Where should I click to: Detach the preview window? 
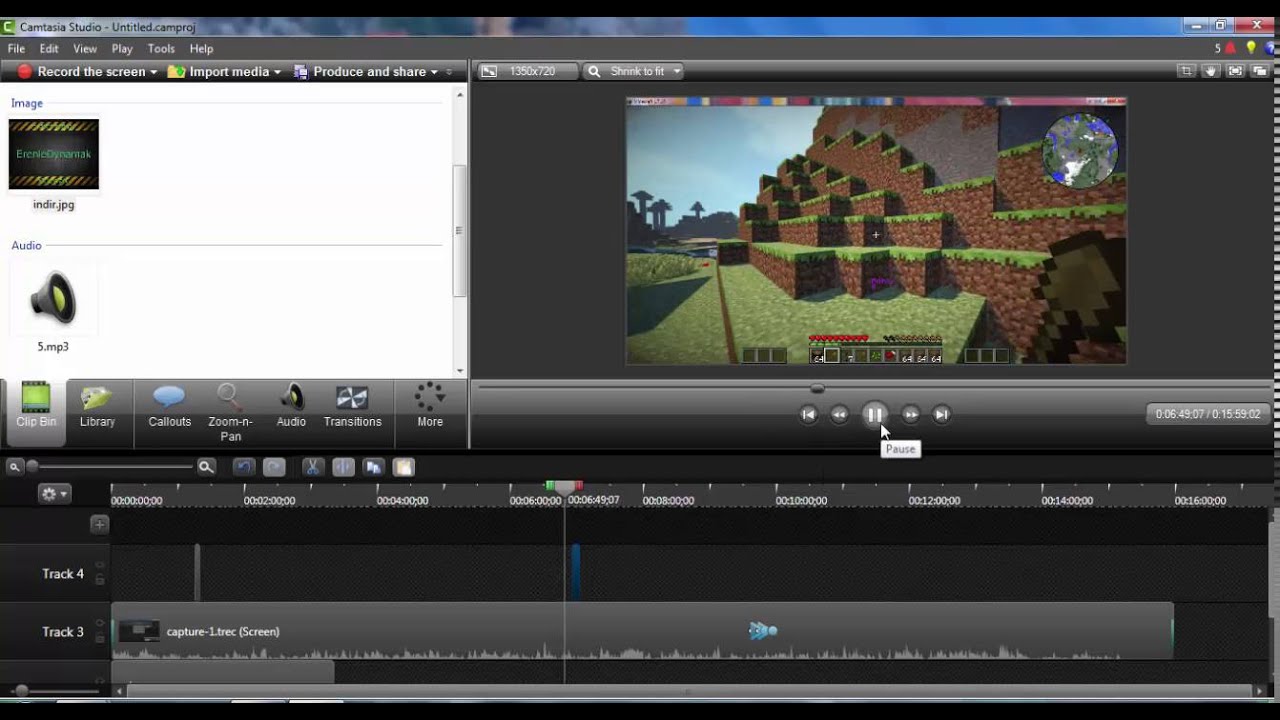pos(1260,71)
